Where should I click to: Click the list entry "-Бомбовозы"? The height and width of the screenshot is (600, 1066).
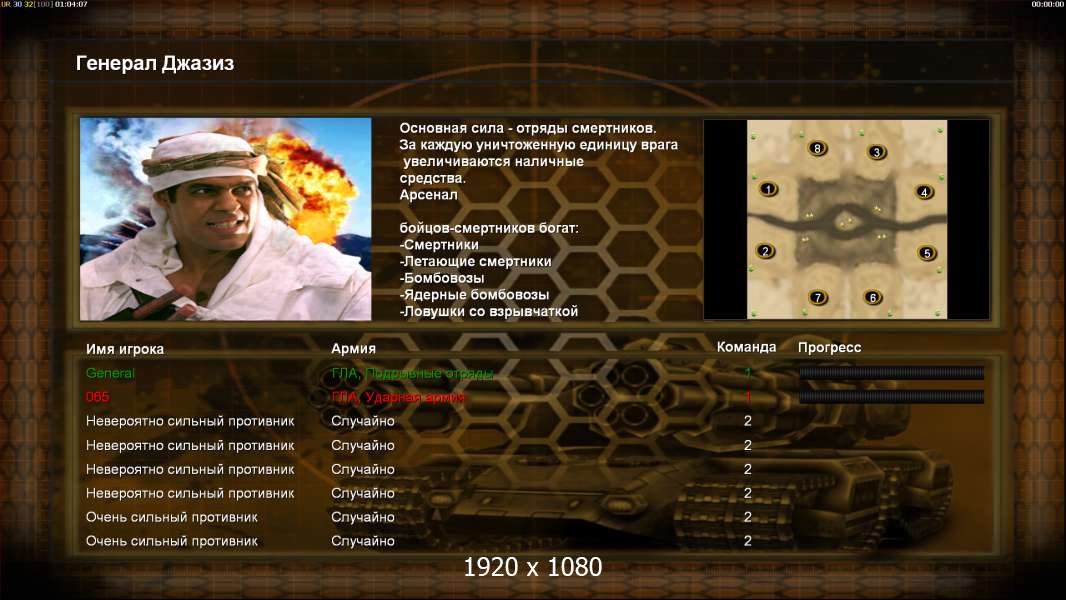(442, 278)
